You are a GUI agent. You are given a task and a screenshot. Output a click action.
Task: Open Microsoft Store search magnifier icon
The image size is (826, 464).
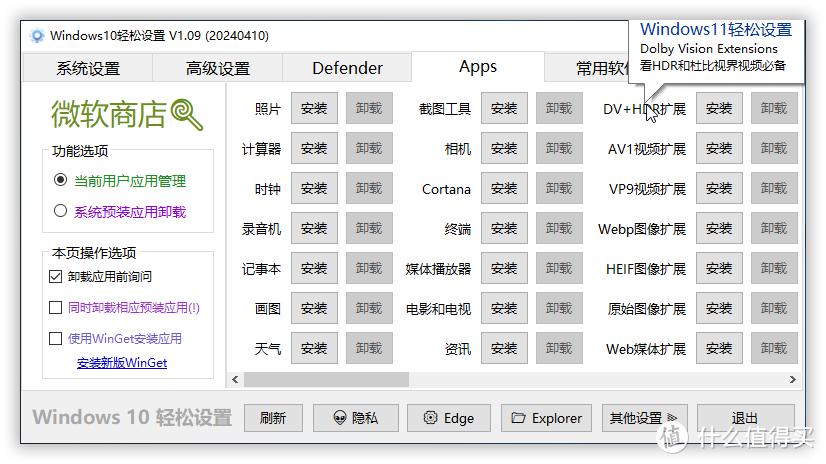(187, 114)
